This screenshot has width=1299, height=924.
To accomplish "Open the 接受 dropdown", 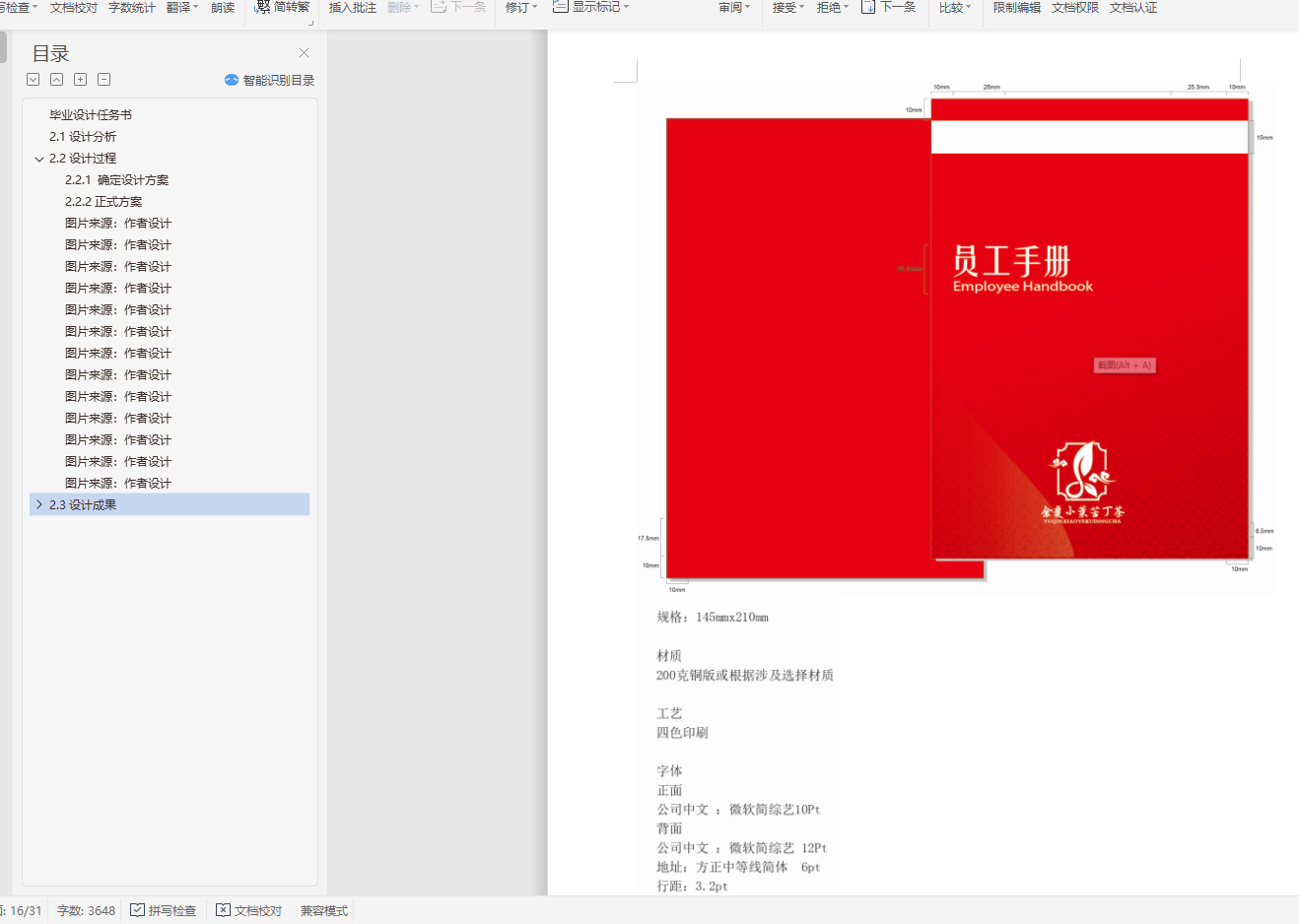I will 787,7.
